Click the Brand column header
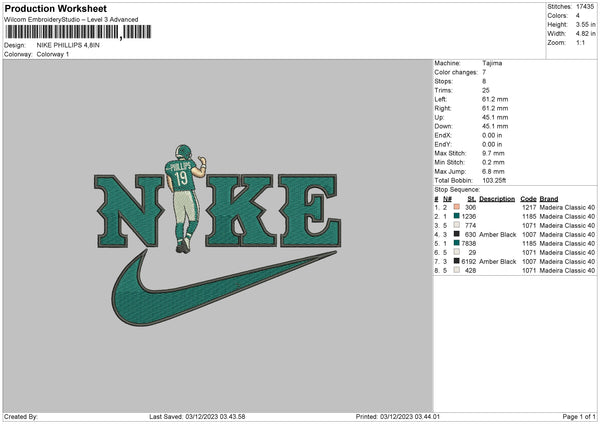Viewport: 600px width, 424px height. (549, 199)
